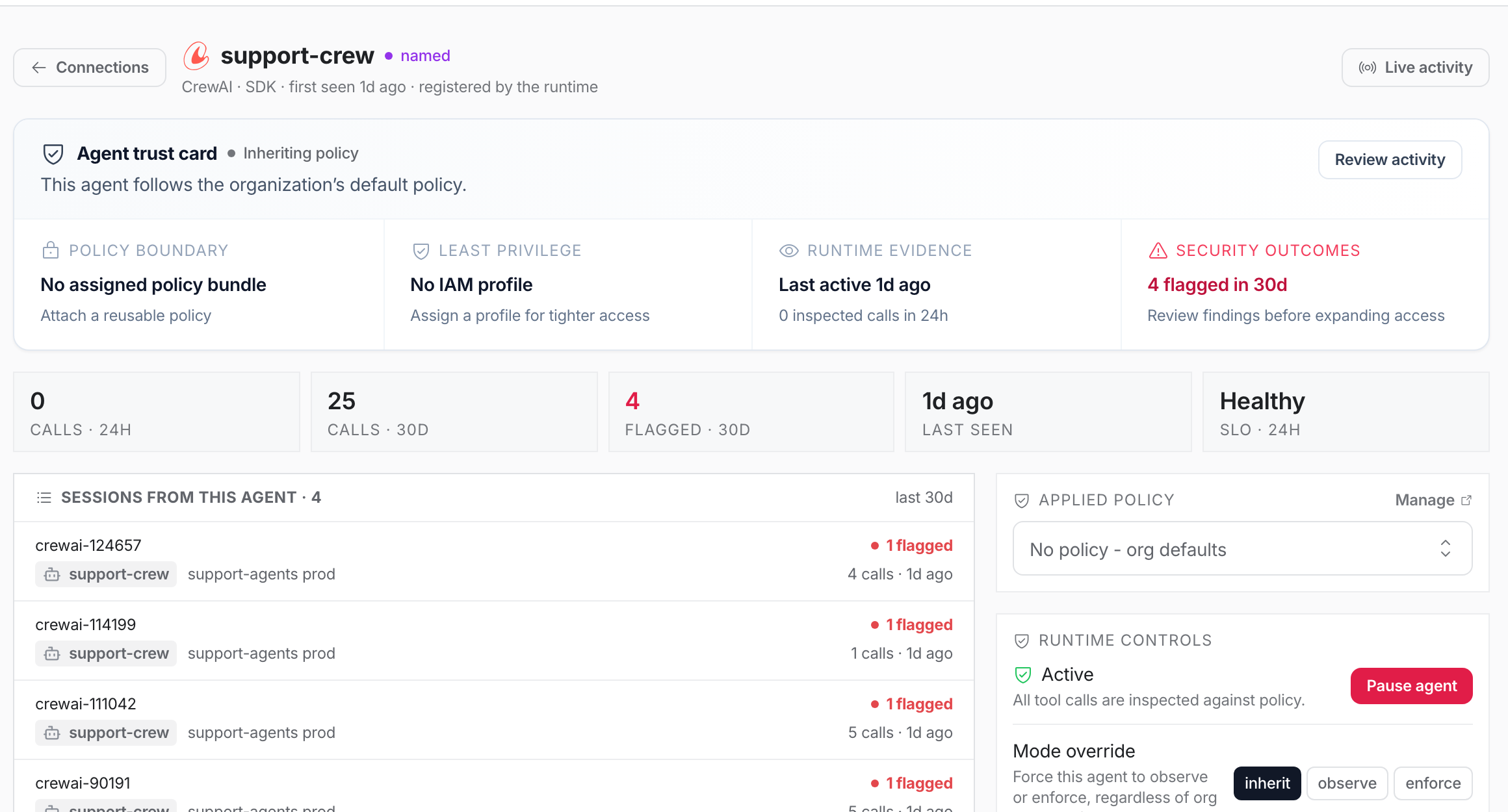Pause the agent
The height and width of the screenshot is (812, 1508).
1411,686
